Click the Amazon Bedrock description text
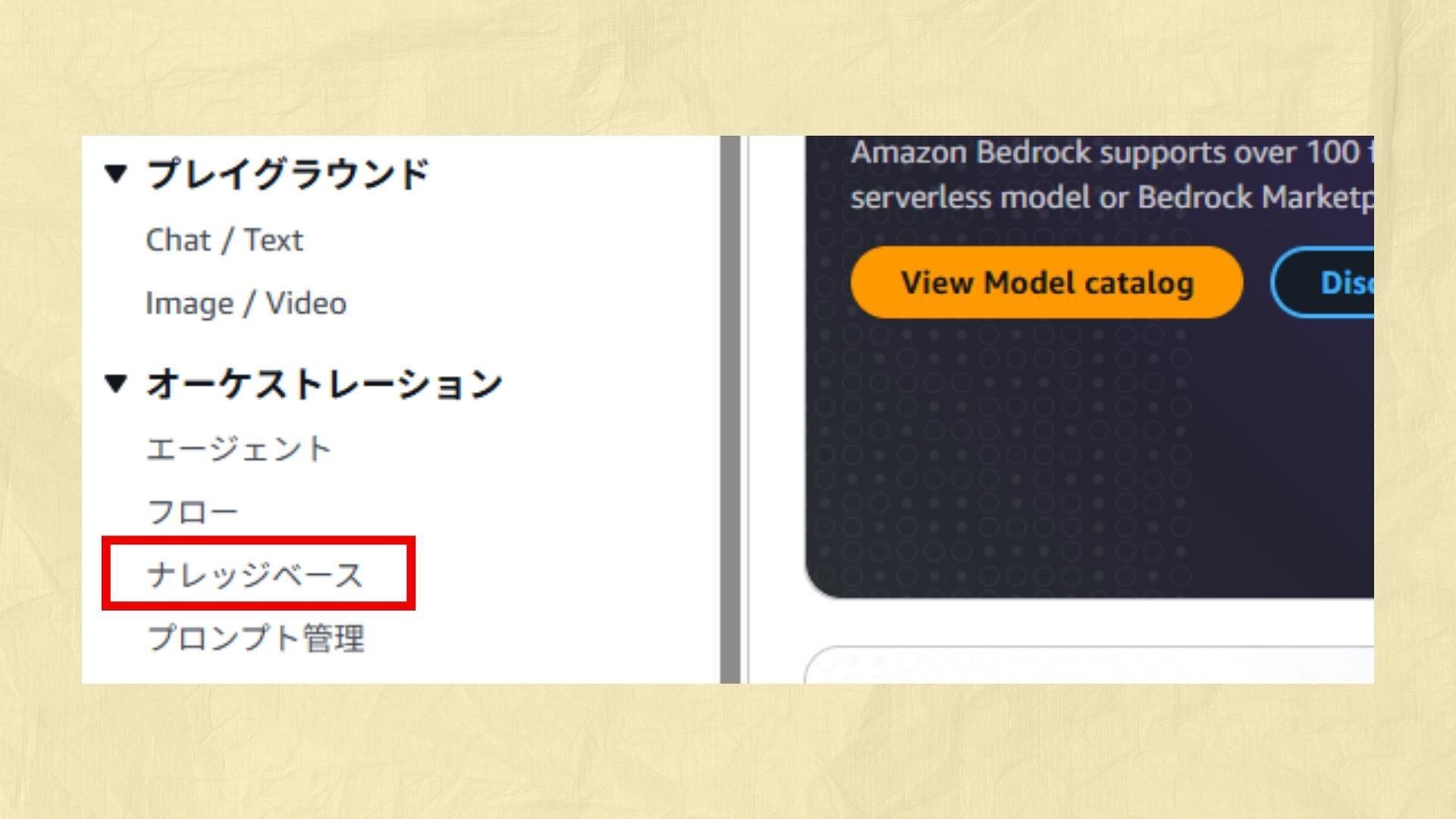The width and height of the screenshot is (1456, 819). coord(1112,175)
